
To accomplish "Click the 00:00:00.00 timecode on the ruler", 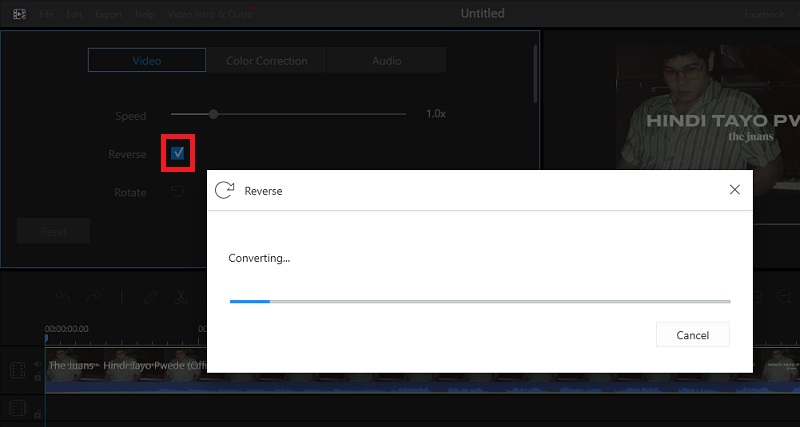I will click(x=66, y=329).
